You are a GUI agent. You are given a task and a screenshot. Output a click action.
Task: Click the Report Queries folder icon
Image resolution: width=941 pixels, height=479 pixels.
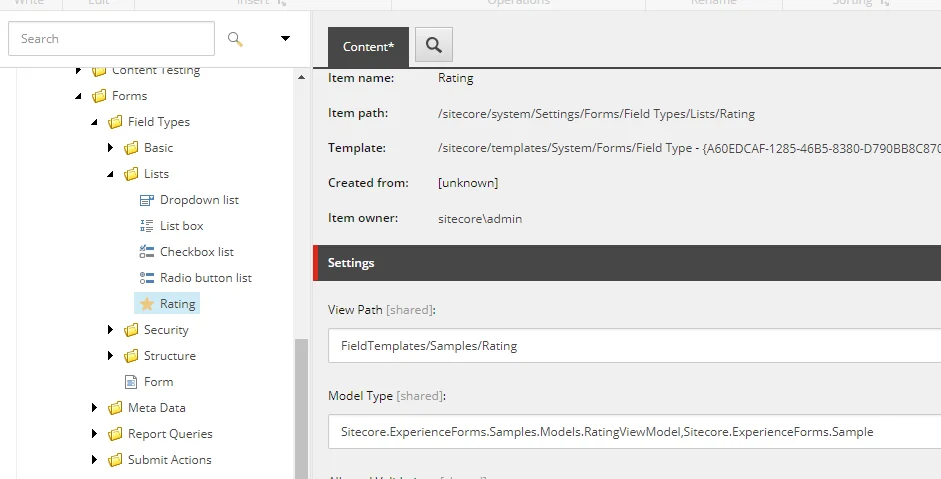pos(115,434)
